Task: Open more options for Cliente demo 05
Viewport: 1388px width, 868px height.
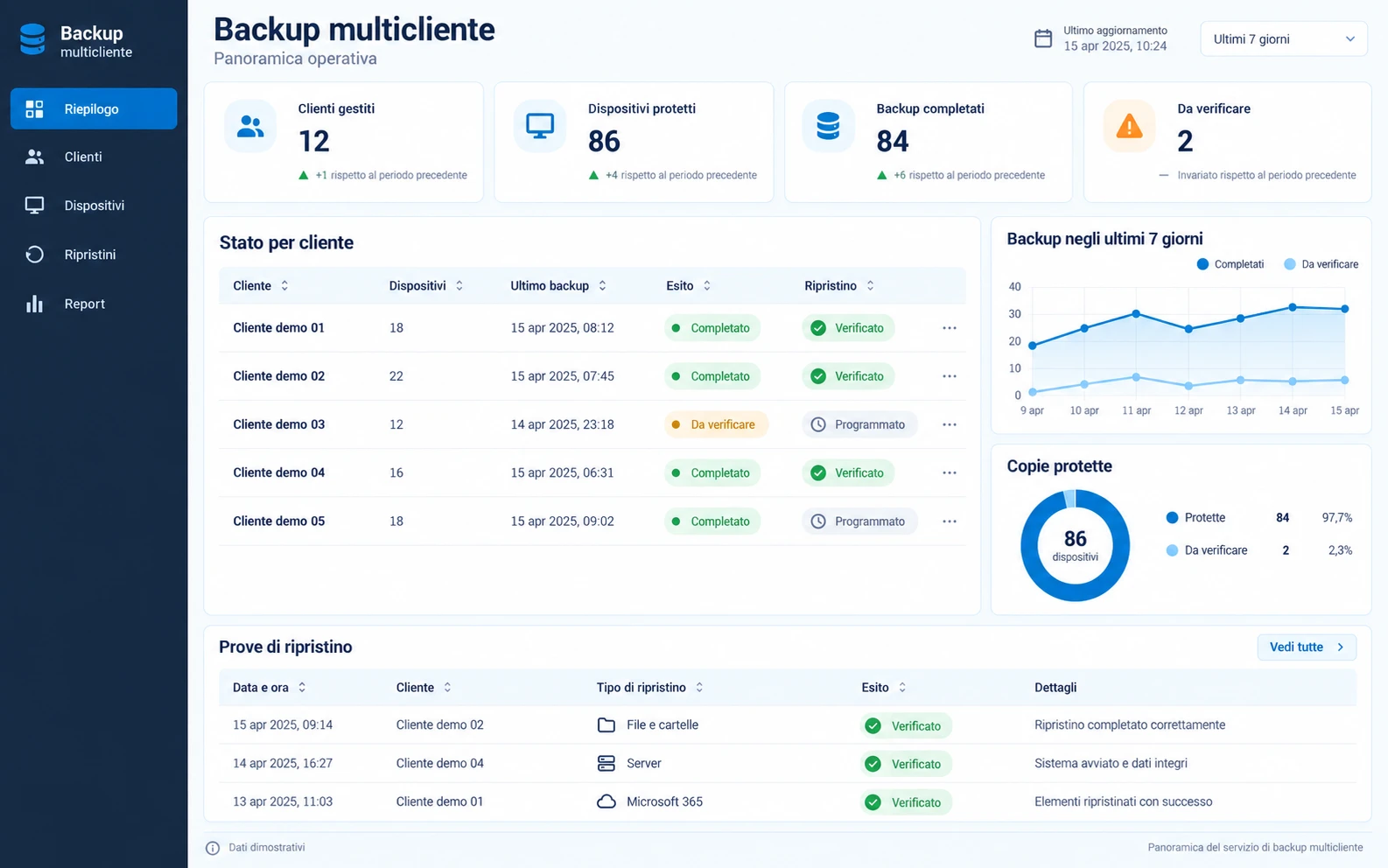Action: (950, 521)
